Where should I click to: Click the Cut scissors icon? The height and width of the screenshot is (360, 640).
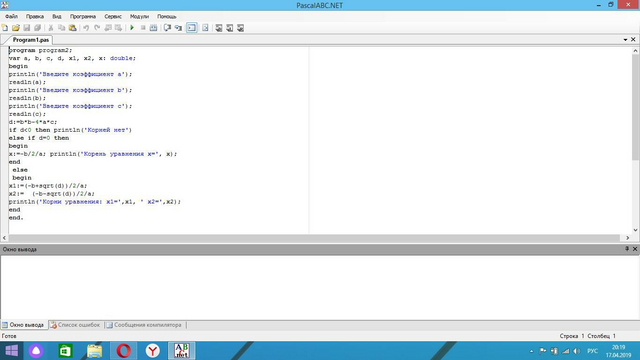click(x=51, y=28)
